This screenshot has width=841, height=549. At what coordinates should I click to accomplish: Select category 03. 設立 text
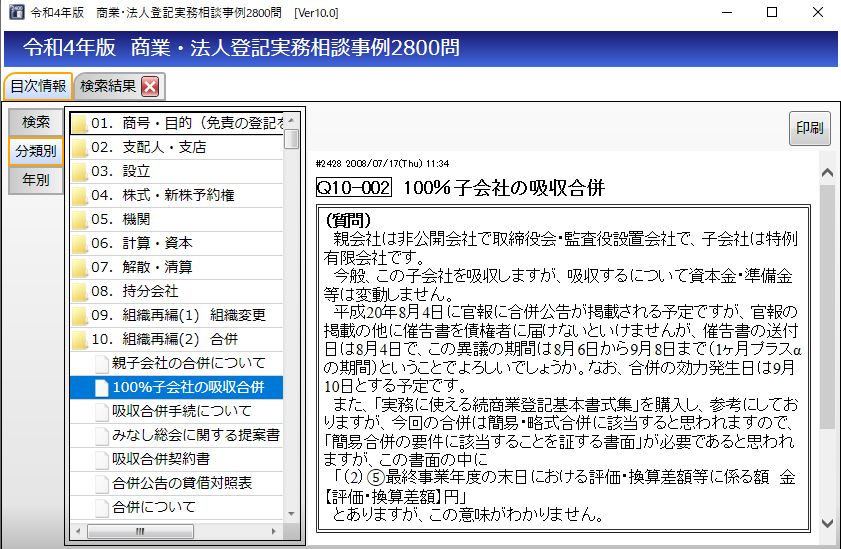coord(121,171)
